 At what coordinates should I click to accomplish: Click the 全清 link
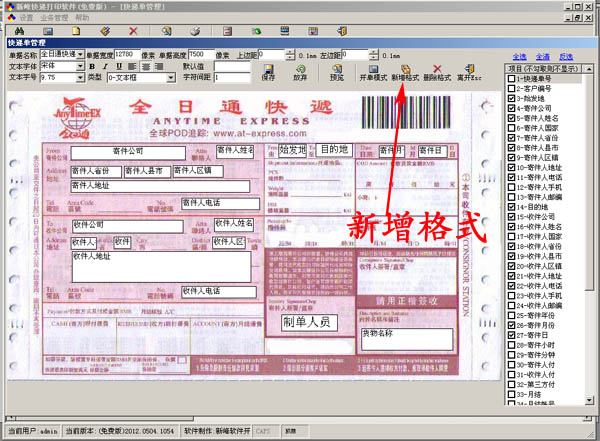point(543,57)
